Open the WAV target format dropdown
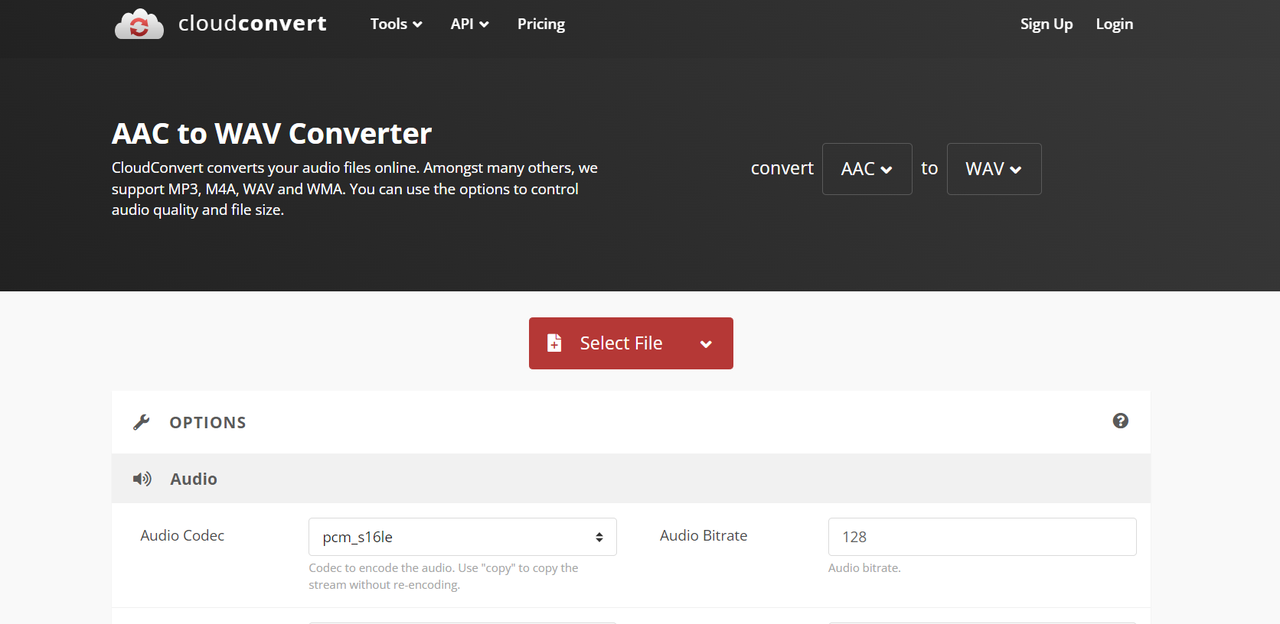Viewport: 1280px width, 624px height. pyautogui.click(x=994, y=169)
